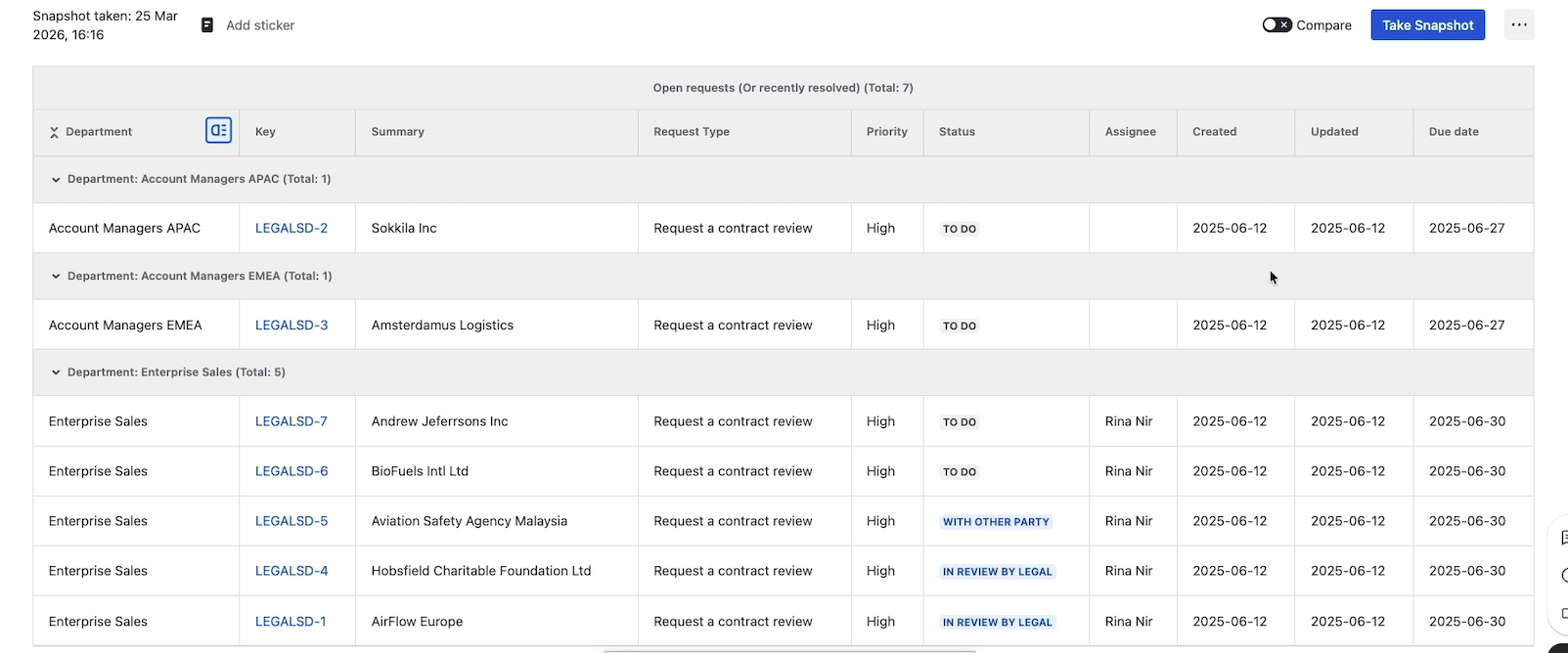The height and width of the screenshot is (653, 1568).
Task: Open issue link LEGALSD-5
Action: tap(291, 521)
